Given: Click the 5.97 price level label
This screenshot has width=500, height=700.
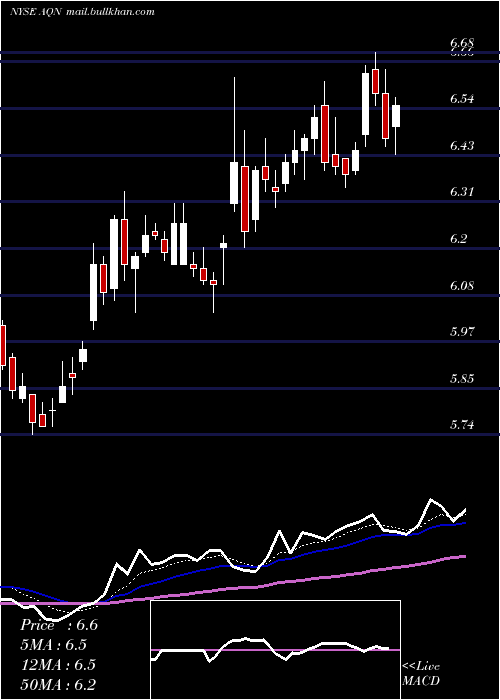Looking at the screenshot, I should coord(462,332).
